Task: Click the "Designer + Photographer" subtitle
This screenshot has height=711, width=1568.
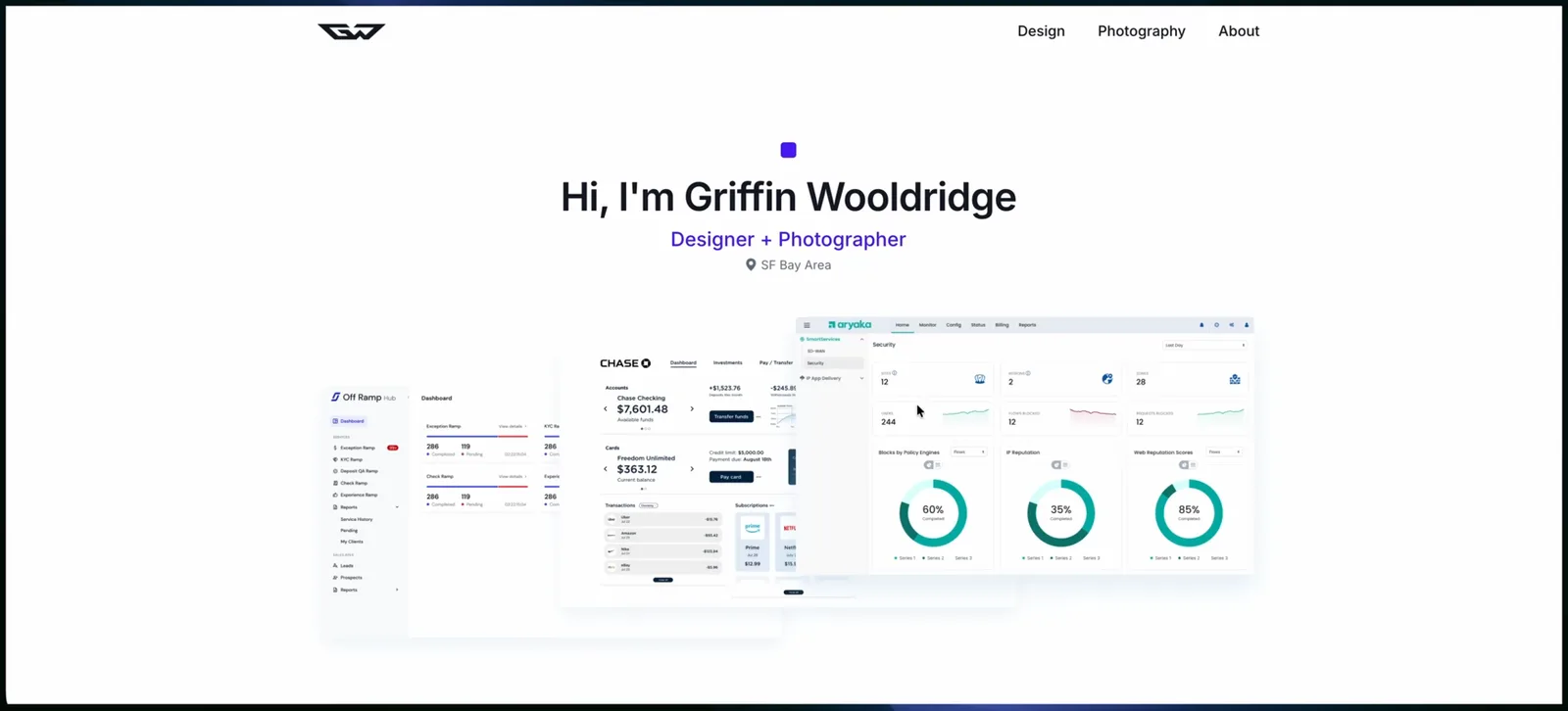Action: [x=788, y=239]
